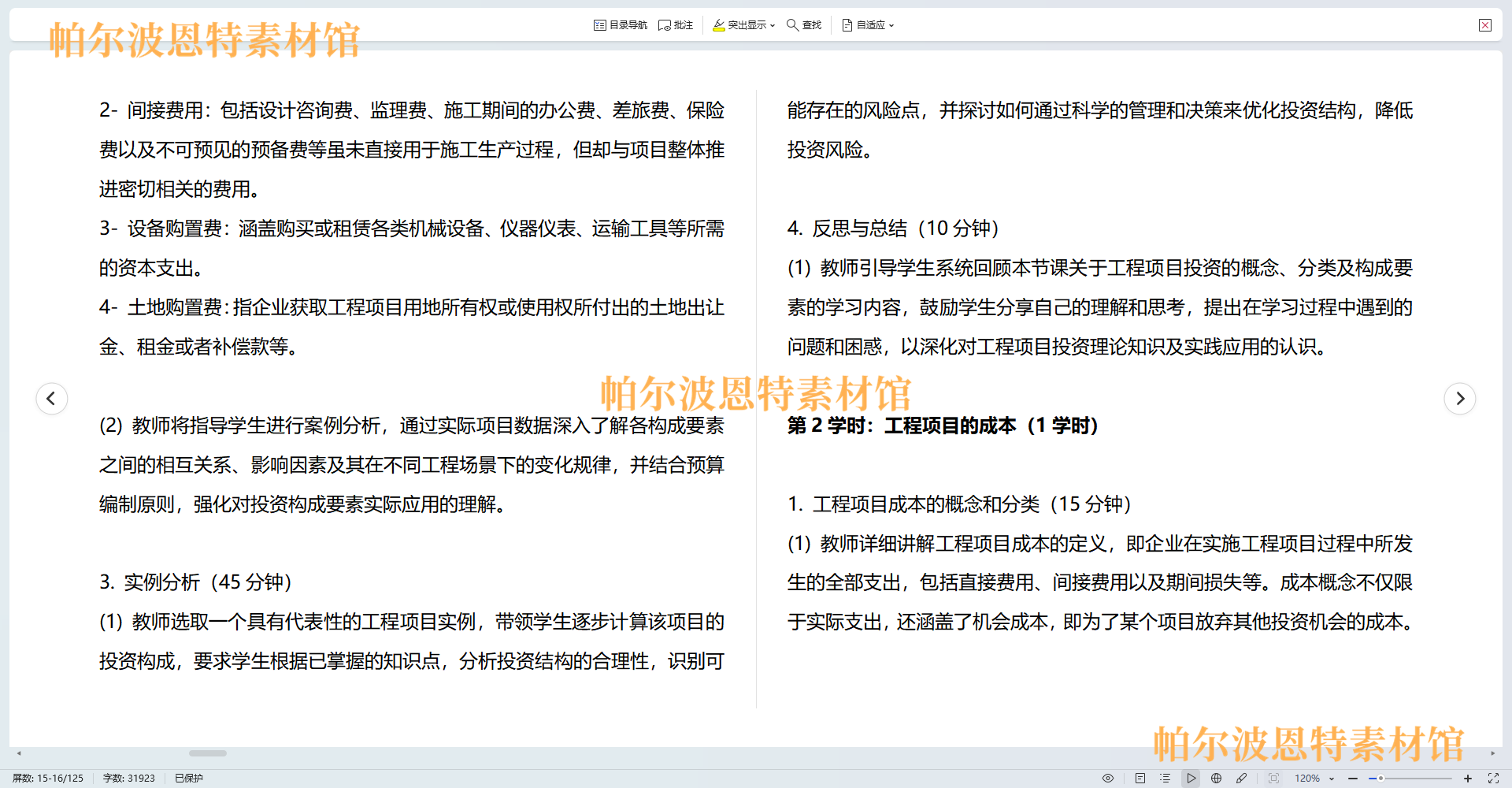Screen dimensions: 1512x788
Task: Enter fullscreen with expand icon
Action: [x=1493, y=778]
